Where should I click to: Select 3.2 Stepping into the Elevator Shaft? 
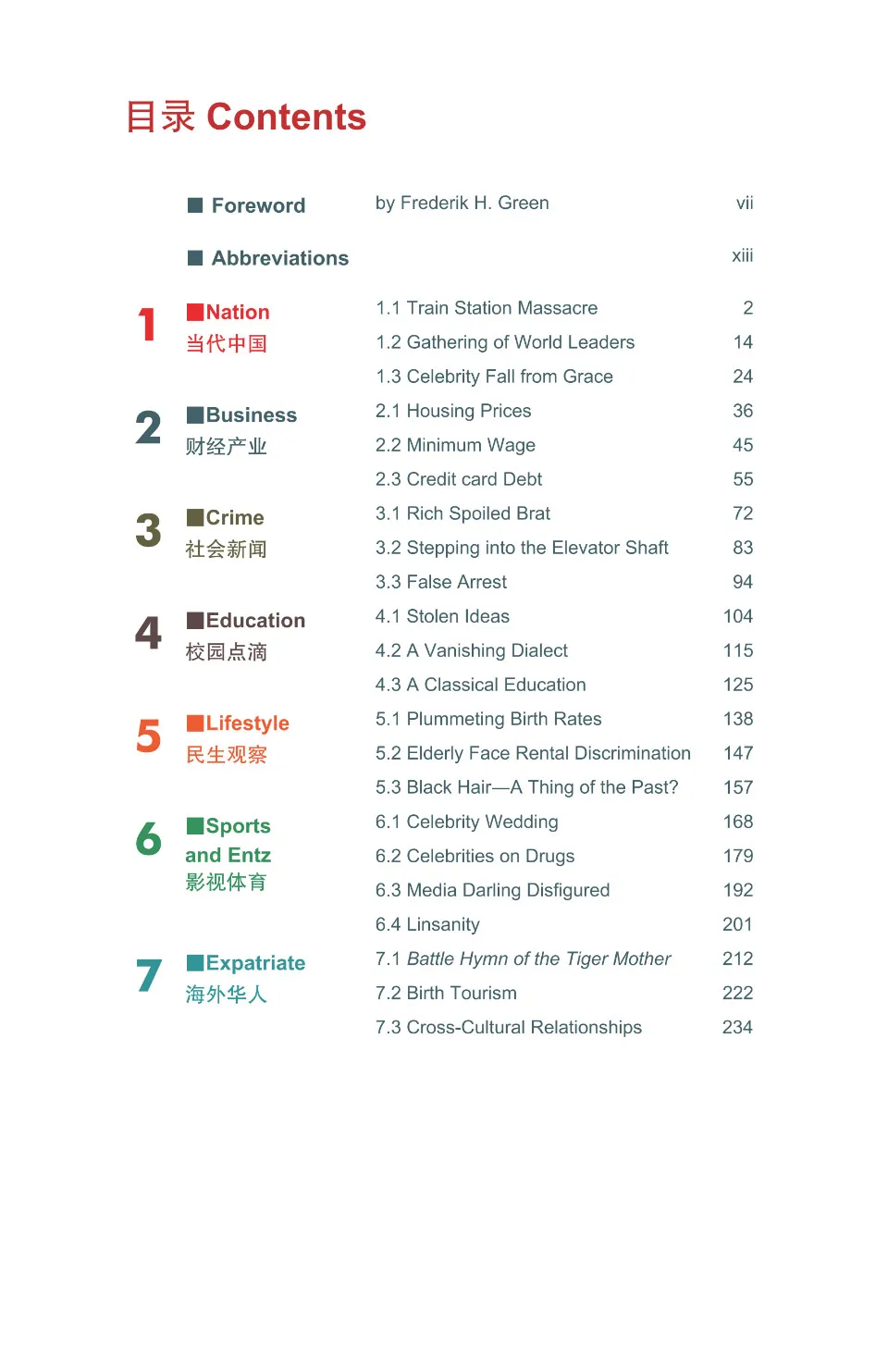coord(522,548)
